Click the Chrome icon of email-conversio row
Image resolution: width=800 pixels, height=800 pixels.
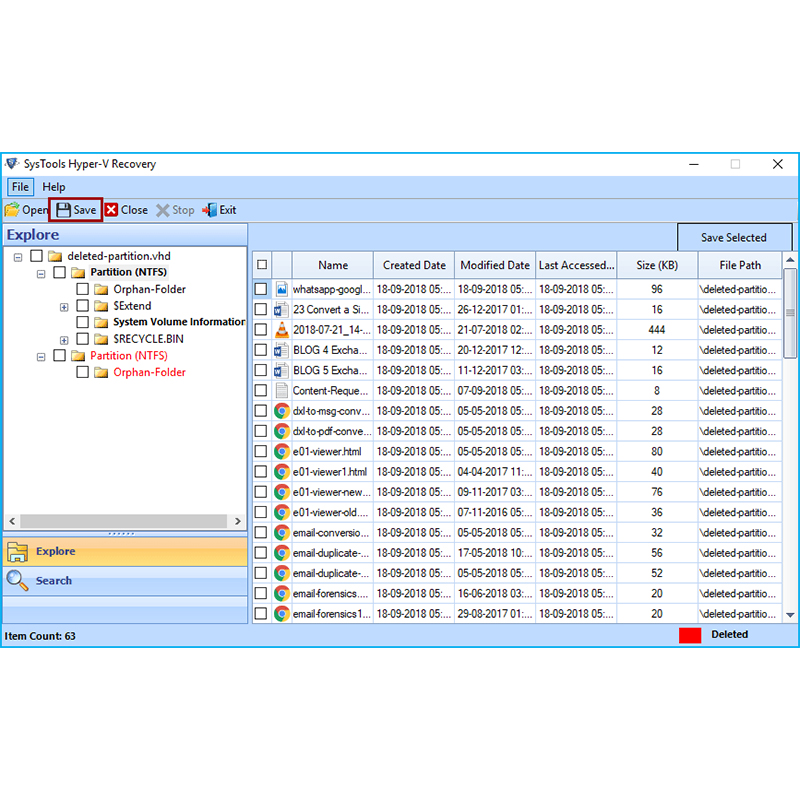(281, 533)
